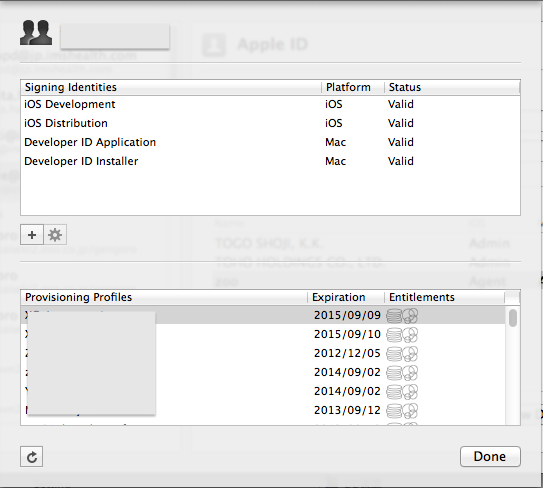The height and width of the screenshot is (488, 543).
Task: Sort by the Expiration column header
Action: 346,297
